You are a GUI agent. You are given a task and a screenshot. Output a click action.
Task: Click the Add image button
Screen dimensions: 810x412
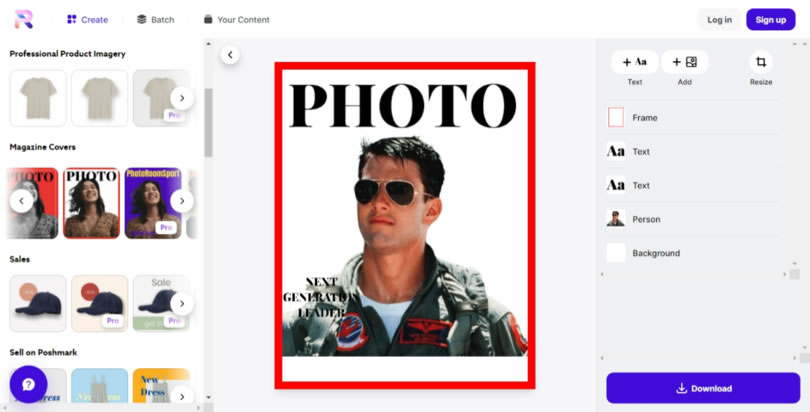(684, 62)
